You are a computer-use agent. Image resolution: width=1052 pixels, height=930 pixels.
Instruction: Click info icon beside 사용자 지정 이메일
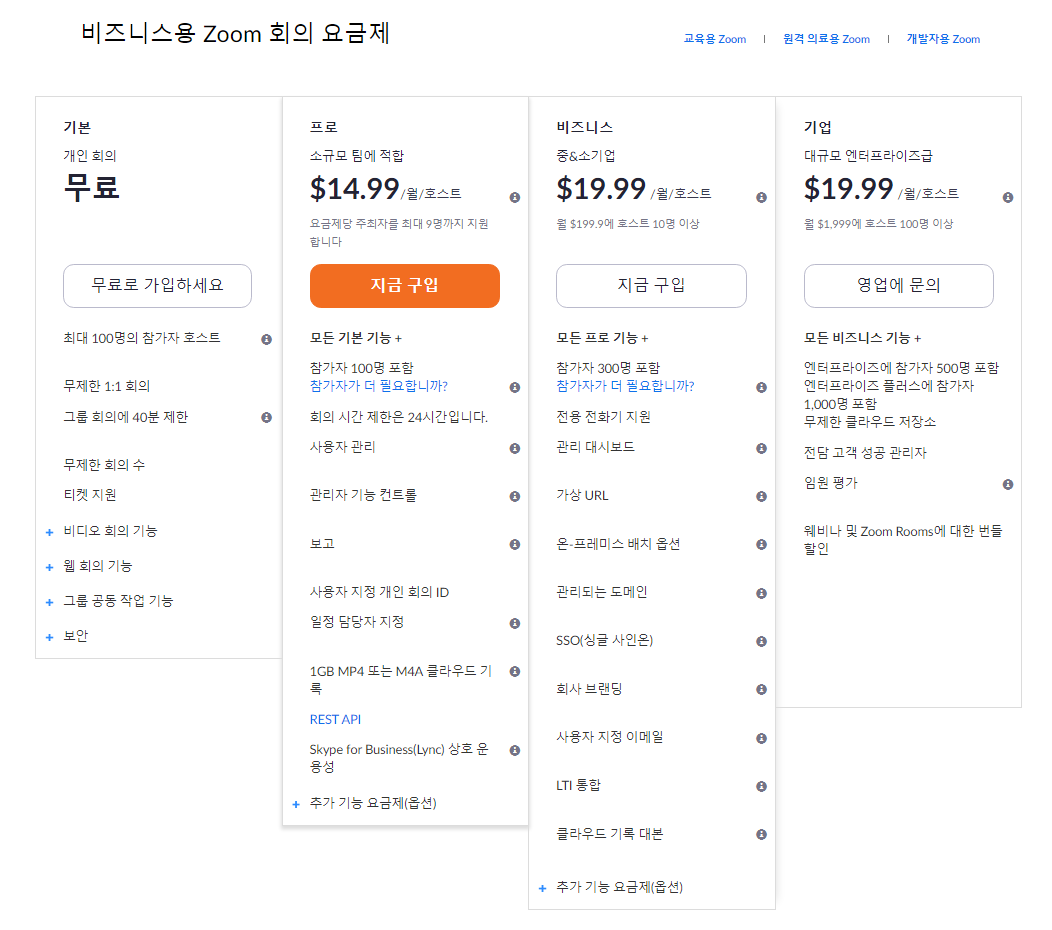pos(761,738)
